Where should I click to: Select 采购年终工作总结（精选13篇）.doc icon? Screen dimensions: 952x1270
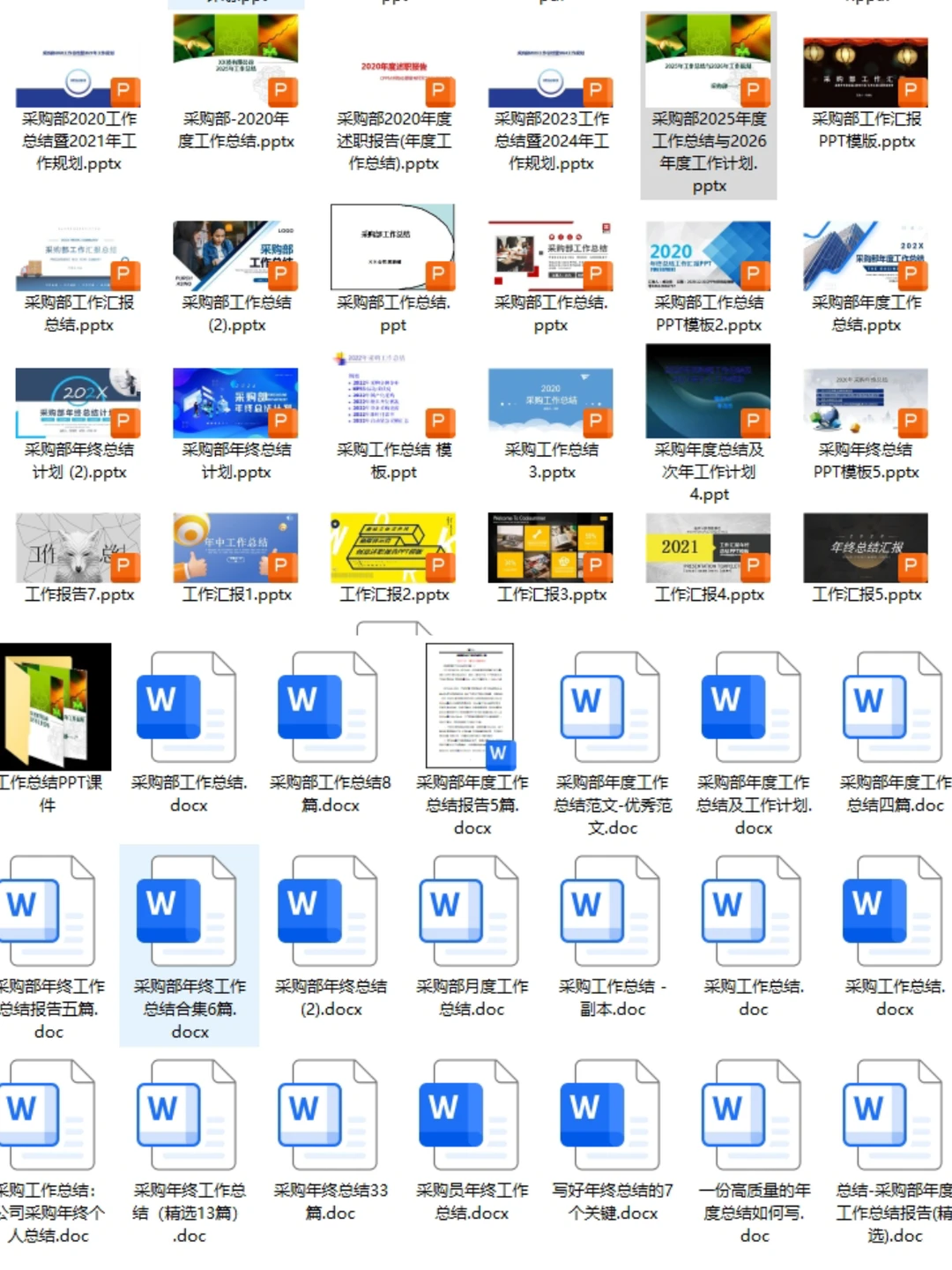point(187,1116)
